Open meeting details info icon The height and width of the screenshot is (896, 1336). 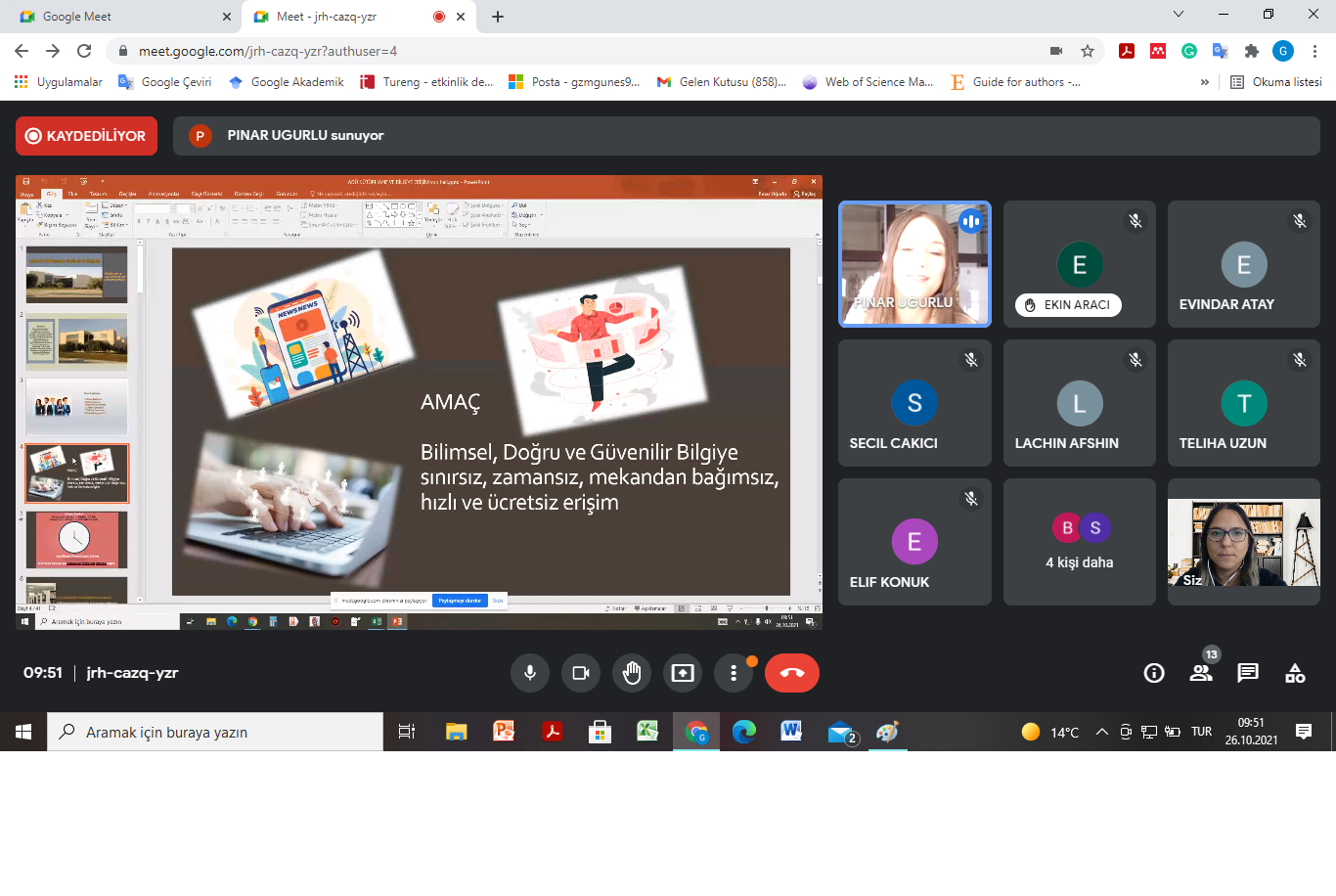click(1154, 673)
